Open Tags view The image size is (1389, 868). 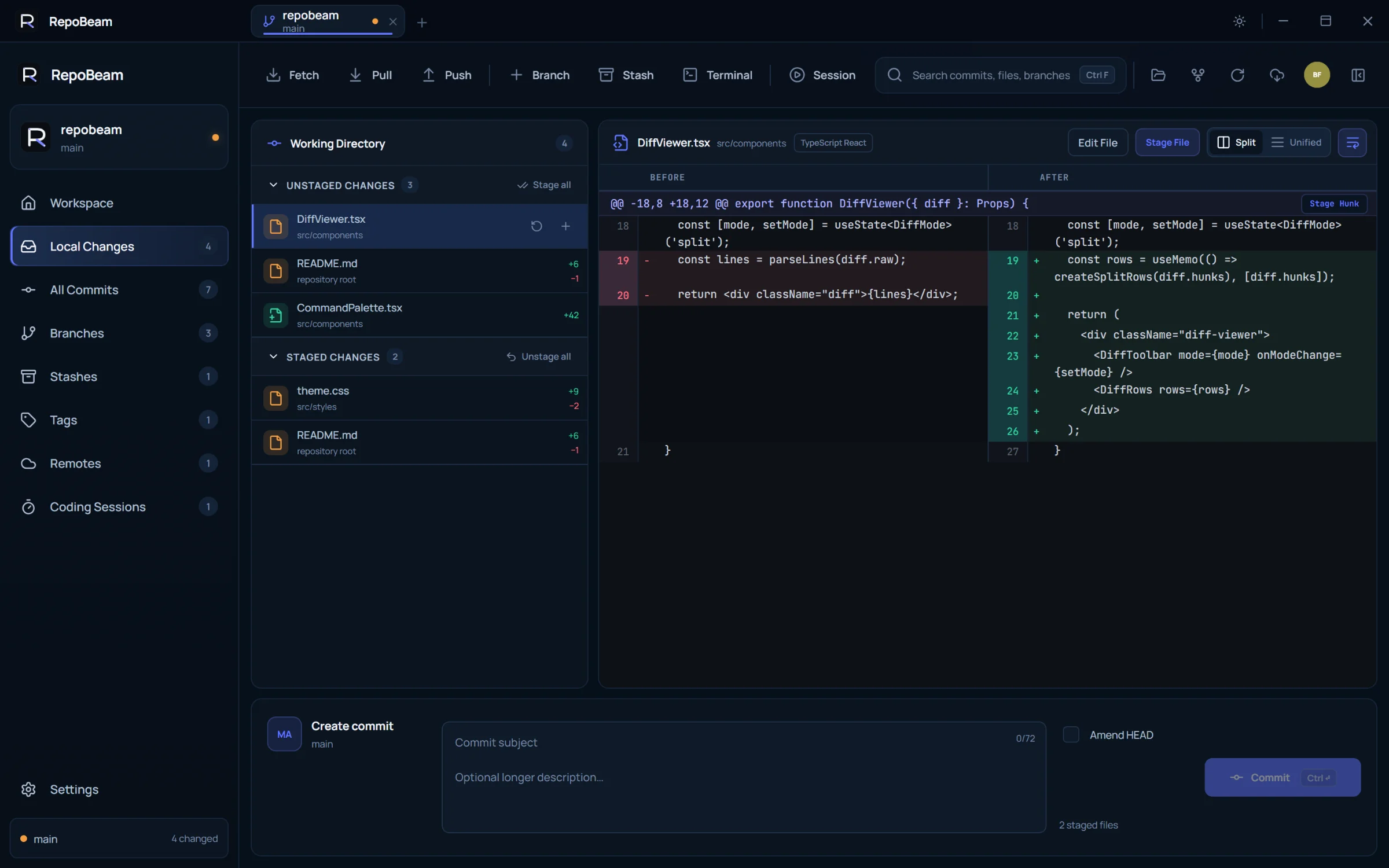tap(119, 420)
